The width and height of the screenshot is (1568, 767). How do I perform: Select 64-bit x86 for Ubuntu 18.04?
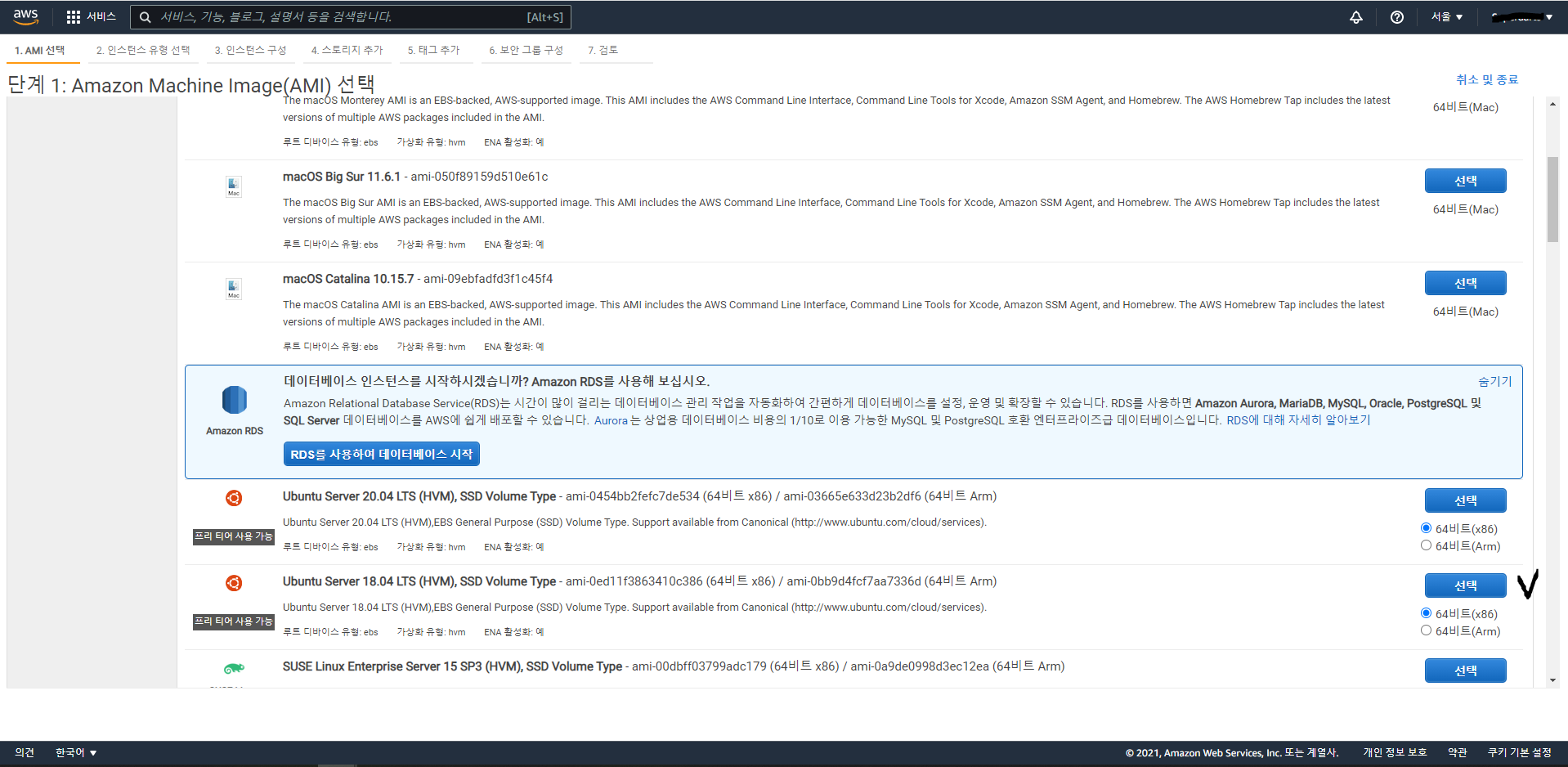tap(1426, 613)
